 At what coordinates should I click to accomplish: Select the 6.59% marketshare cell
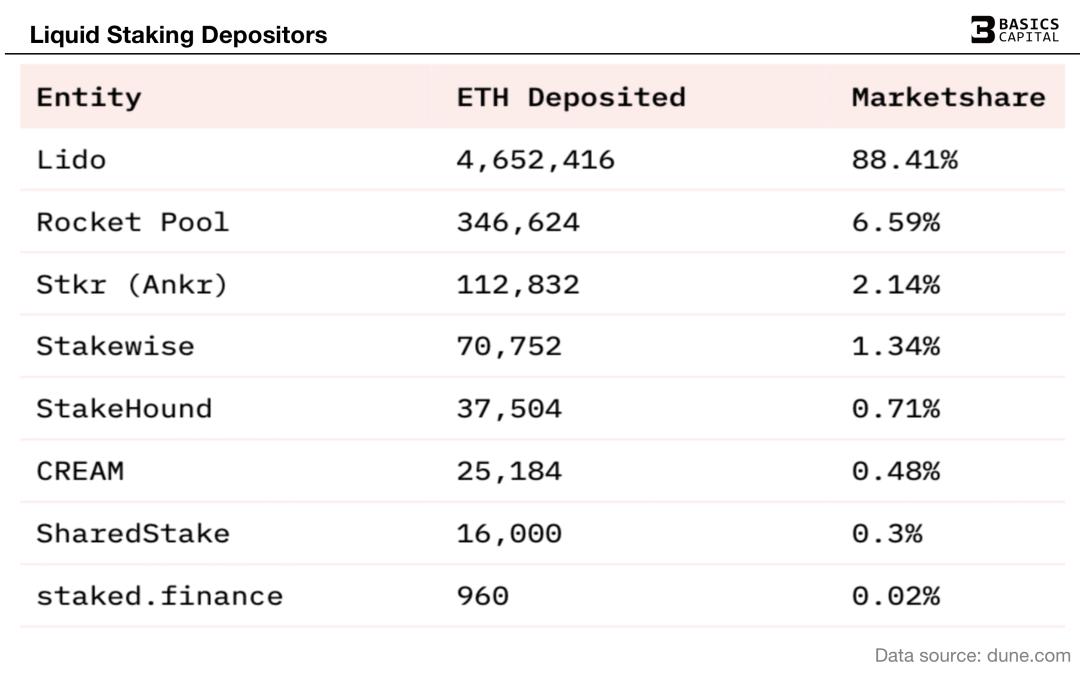pos(896,221)
